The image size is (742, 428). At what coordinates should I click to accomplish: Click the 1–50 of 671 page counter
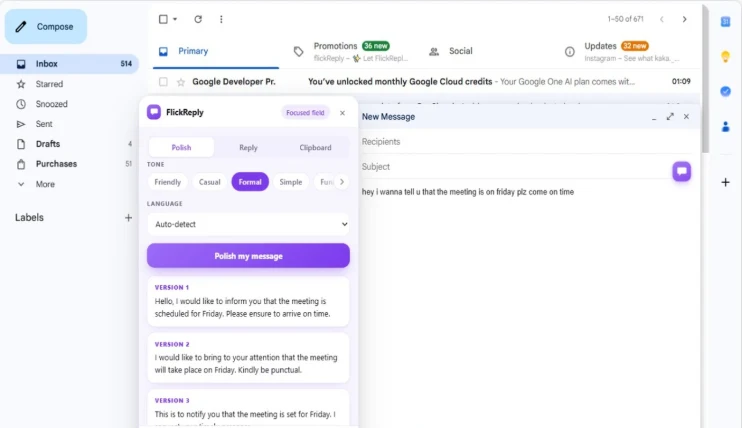tap(626, 19)
